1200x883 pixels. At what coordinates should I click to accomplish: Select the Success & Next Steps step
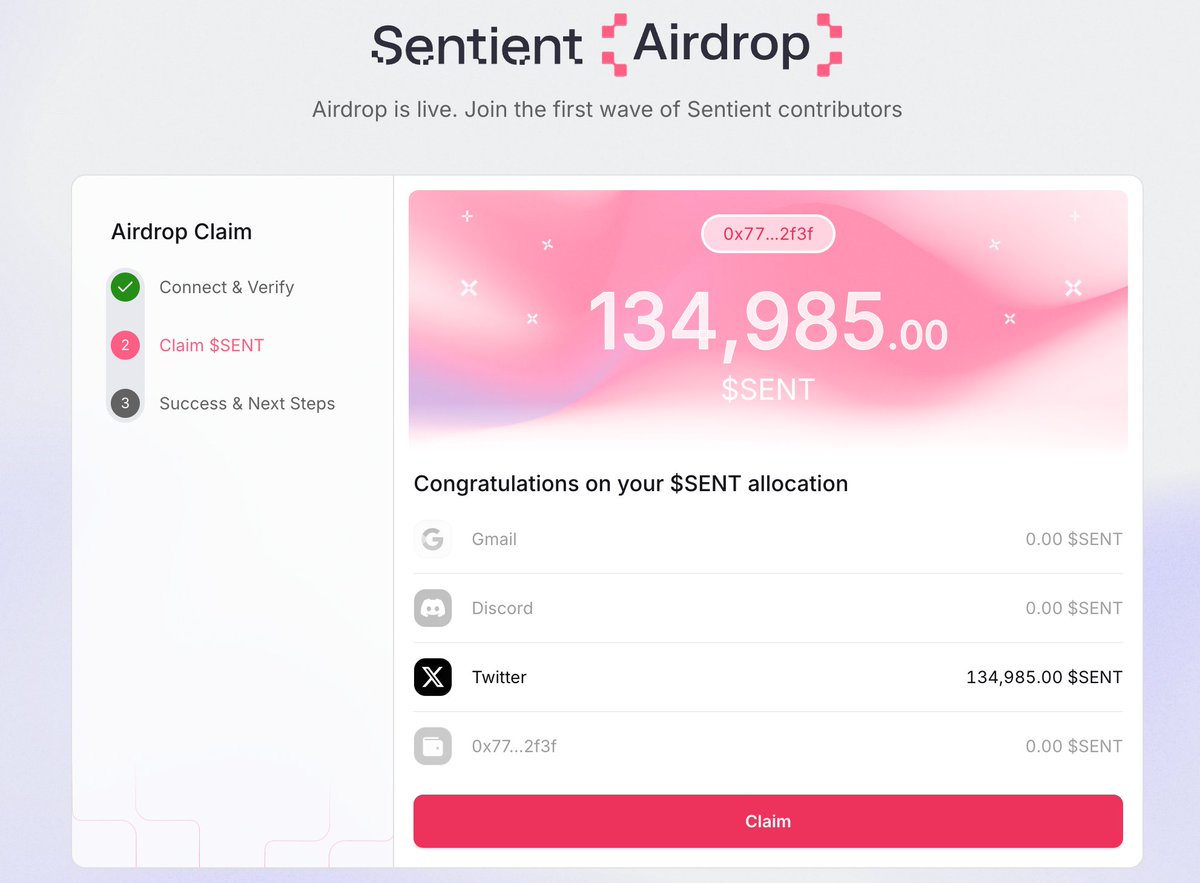(x=247, y=403)
